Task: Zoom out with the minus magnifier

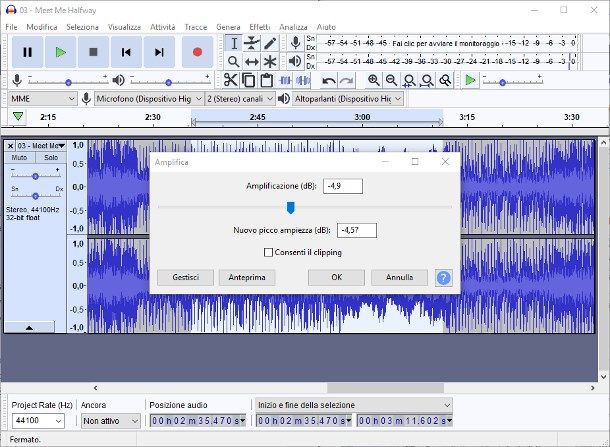Action: point(391,81)
